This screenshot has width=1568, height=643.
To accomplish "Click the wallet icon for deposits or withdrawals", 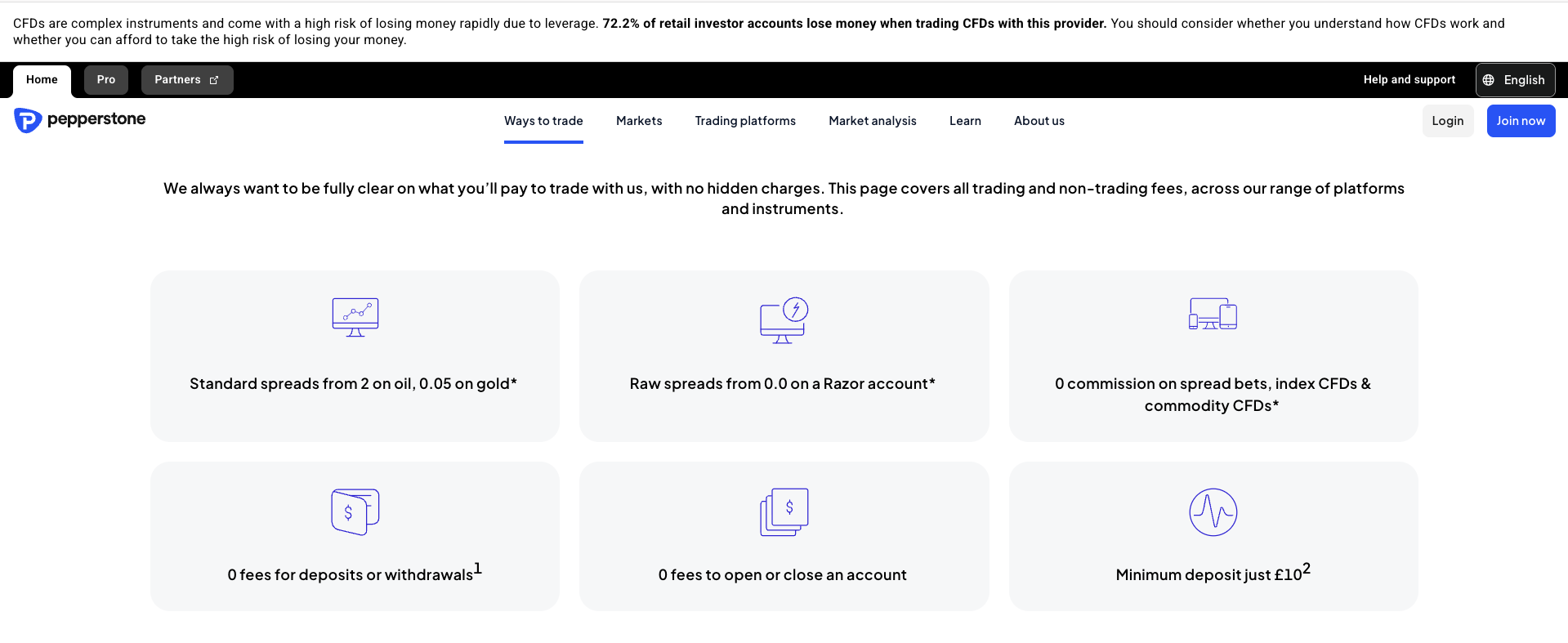I will (x=355, y=511).
